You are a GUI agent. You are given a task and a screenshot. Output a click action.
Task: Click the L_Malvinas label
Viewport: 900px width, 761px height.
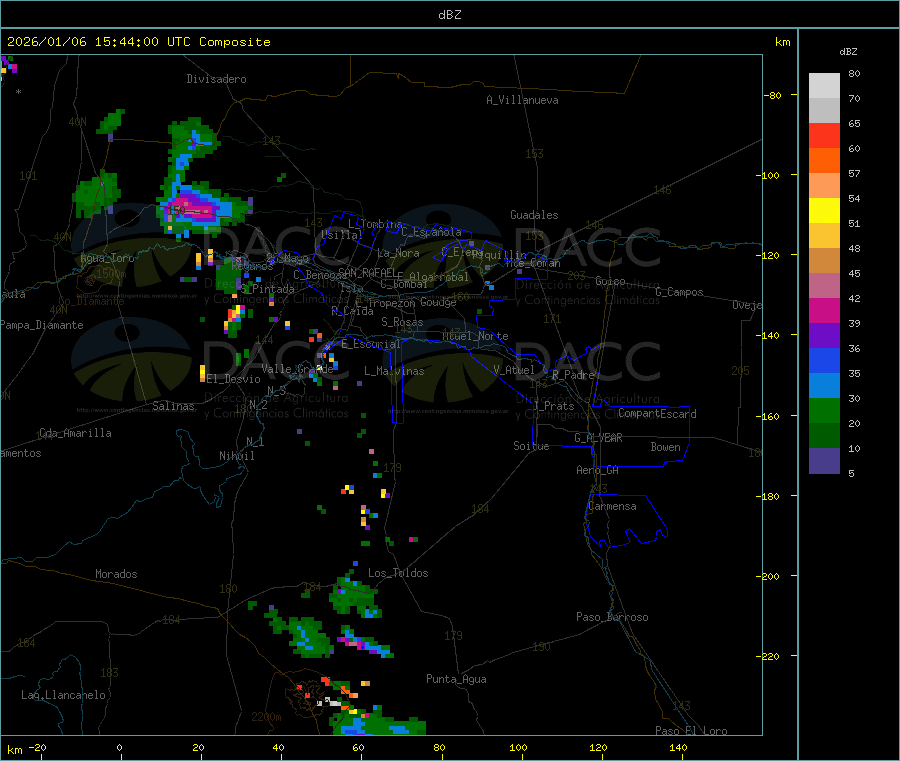(394, 371)
